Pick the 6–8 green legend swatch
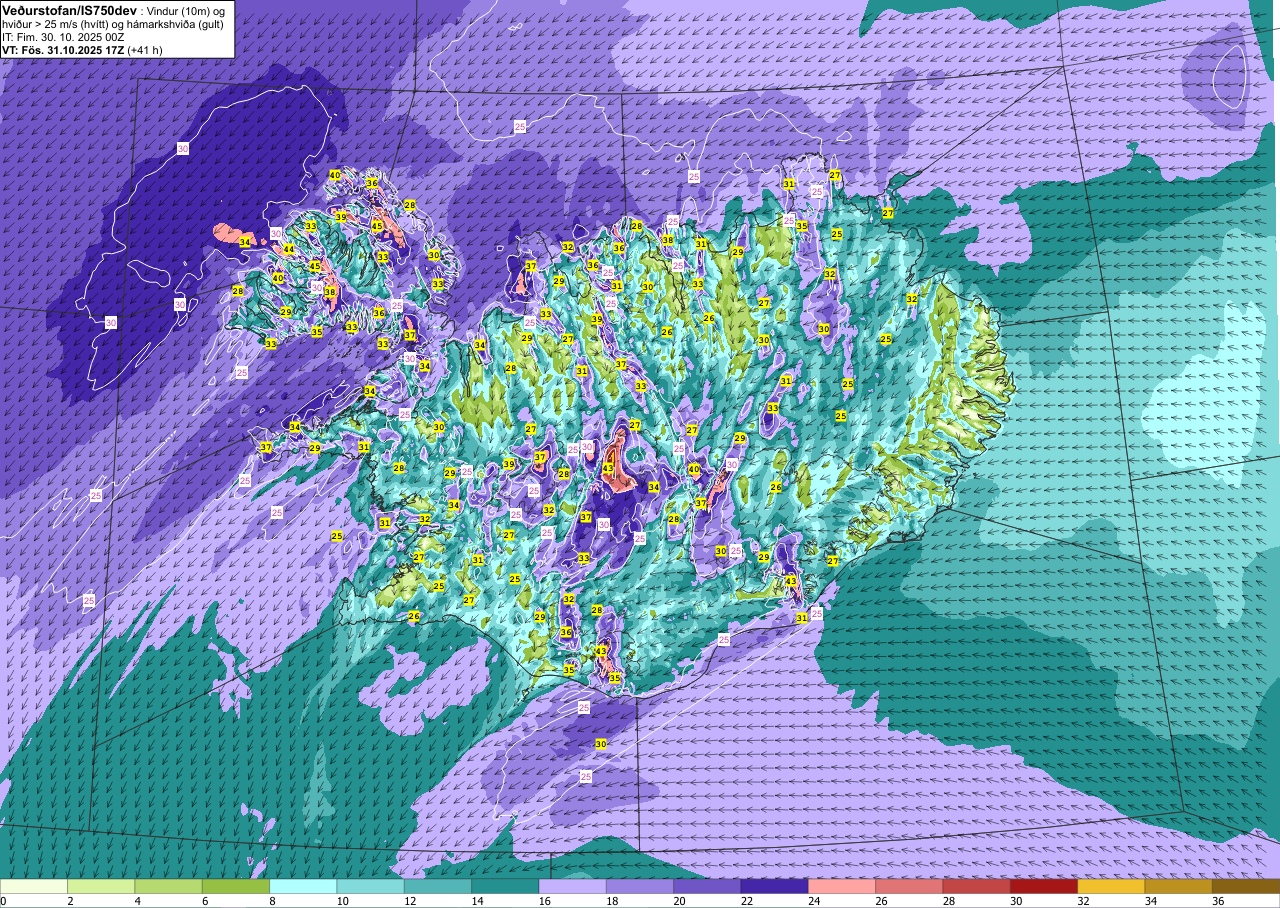The width and height of the screenshot is (1280, 908). [x=236, y=886]
